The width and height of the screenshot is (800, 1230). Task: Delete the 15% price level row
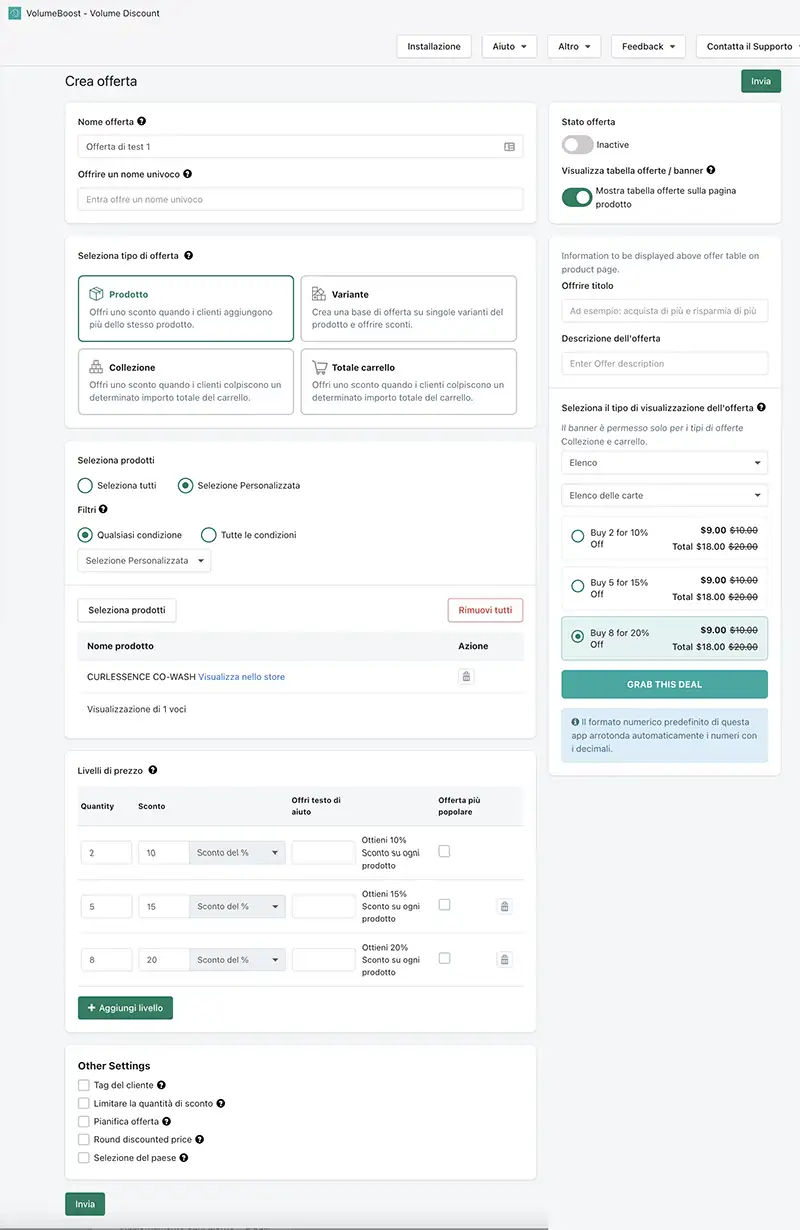(504, 906)
